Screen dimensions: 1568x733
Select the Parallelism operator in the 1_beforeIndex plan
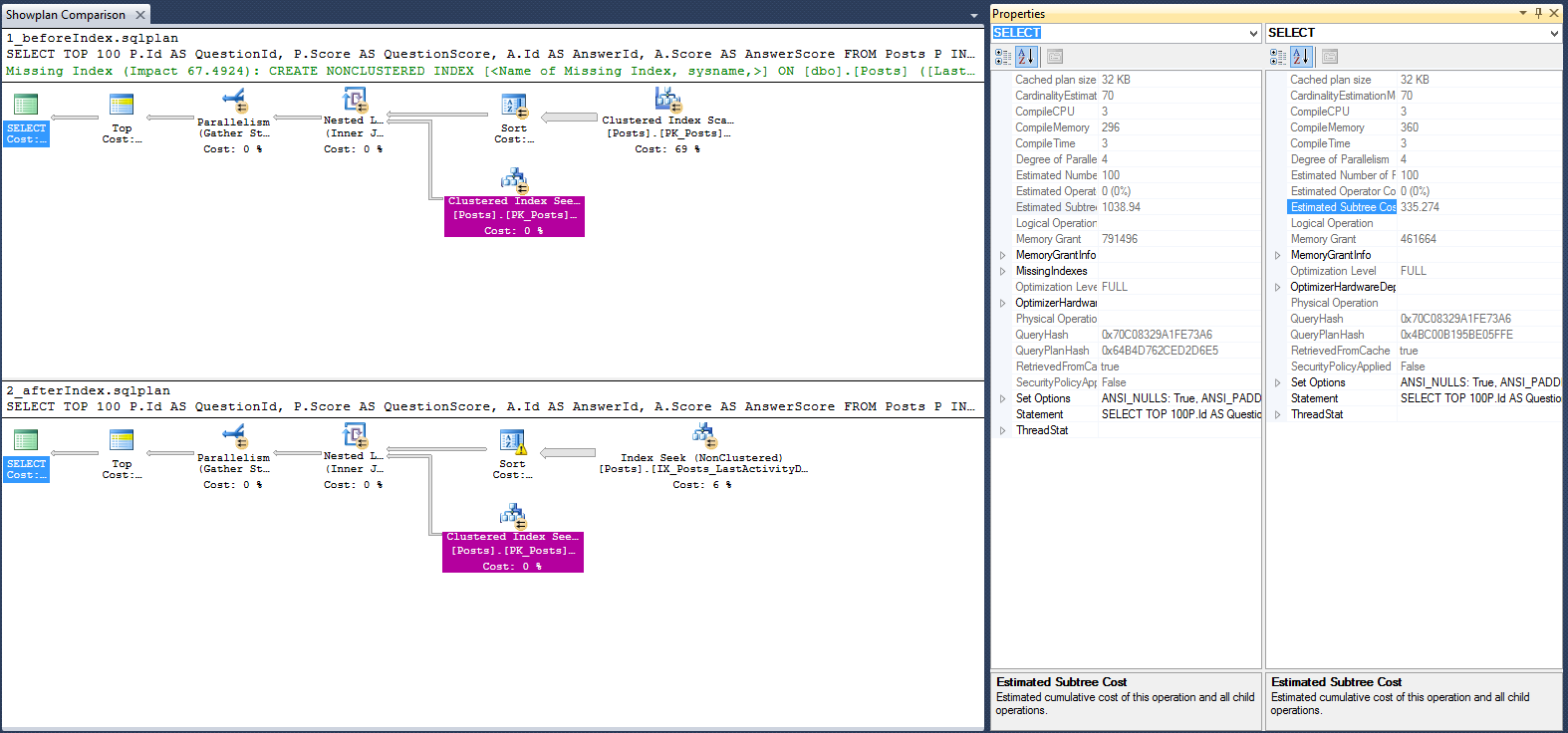point(233,122)
